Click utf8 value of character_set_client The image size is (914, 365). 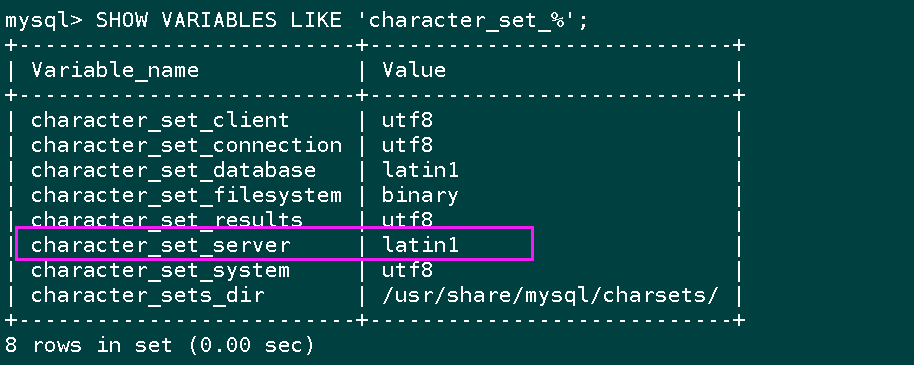[x=407, y=120]
